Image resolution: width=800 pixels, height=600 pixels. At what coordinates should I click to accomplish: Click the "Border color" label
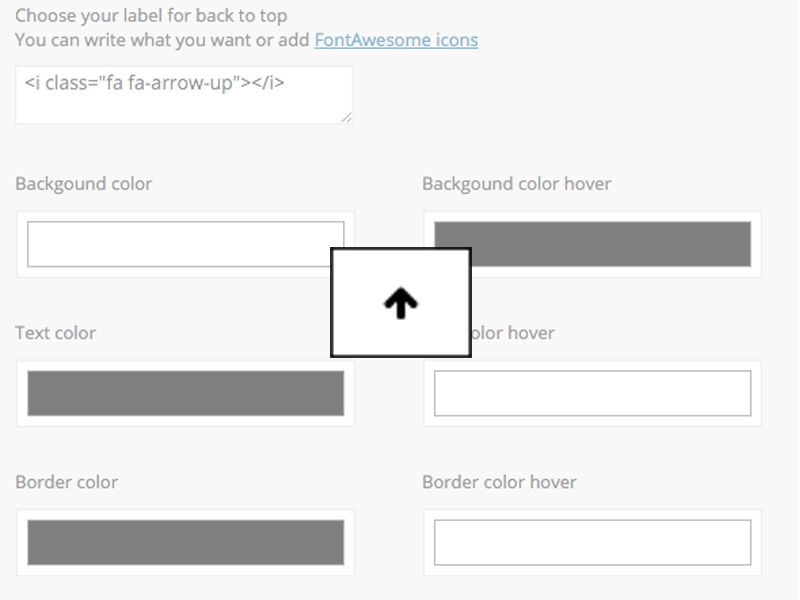pyautogui.click(x=67, y=482)
